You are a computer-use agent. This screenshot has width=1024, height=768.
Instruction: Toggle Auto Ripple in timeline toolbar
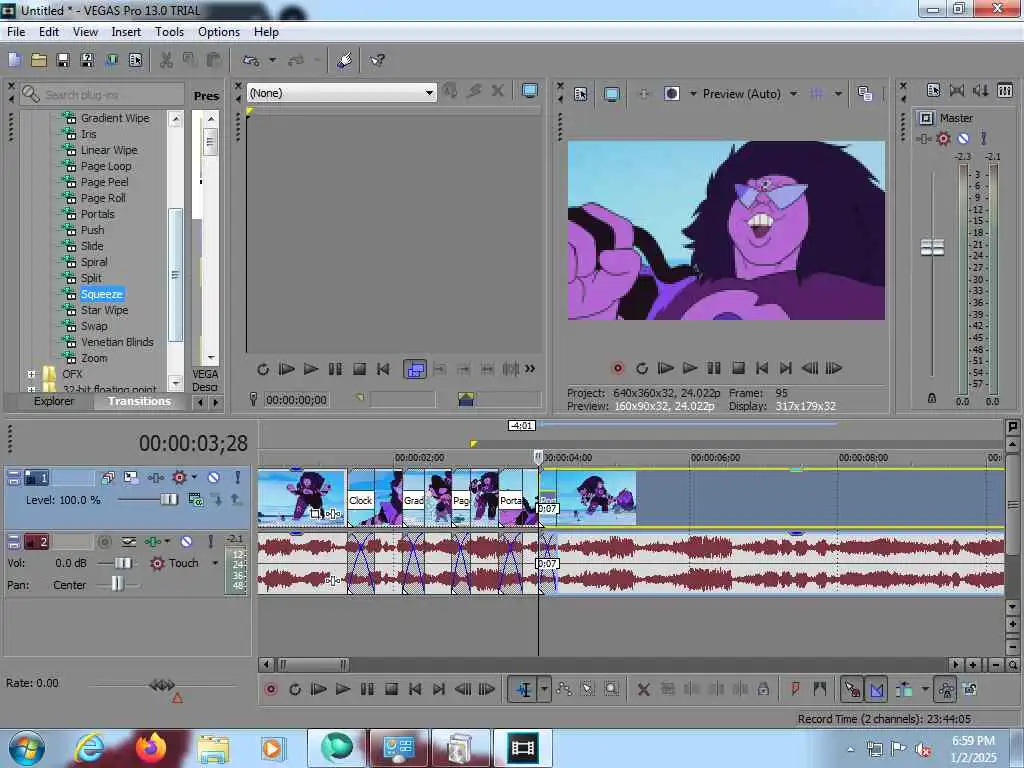point(905,689)
